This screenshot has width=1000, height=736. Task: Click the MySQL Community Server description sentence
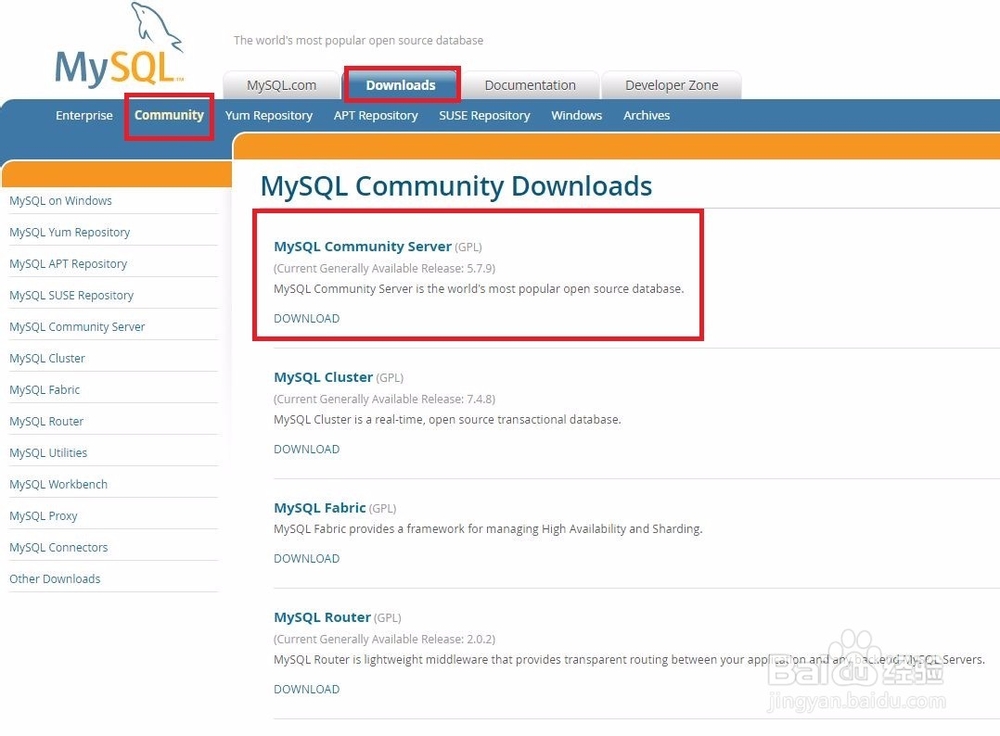pyautogui.click(x=479, y=289)
